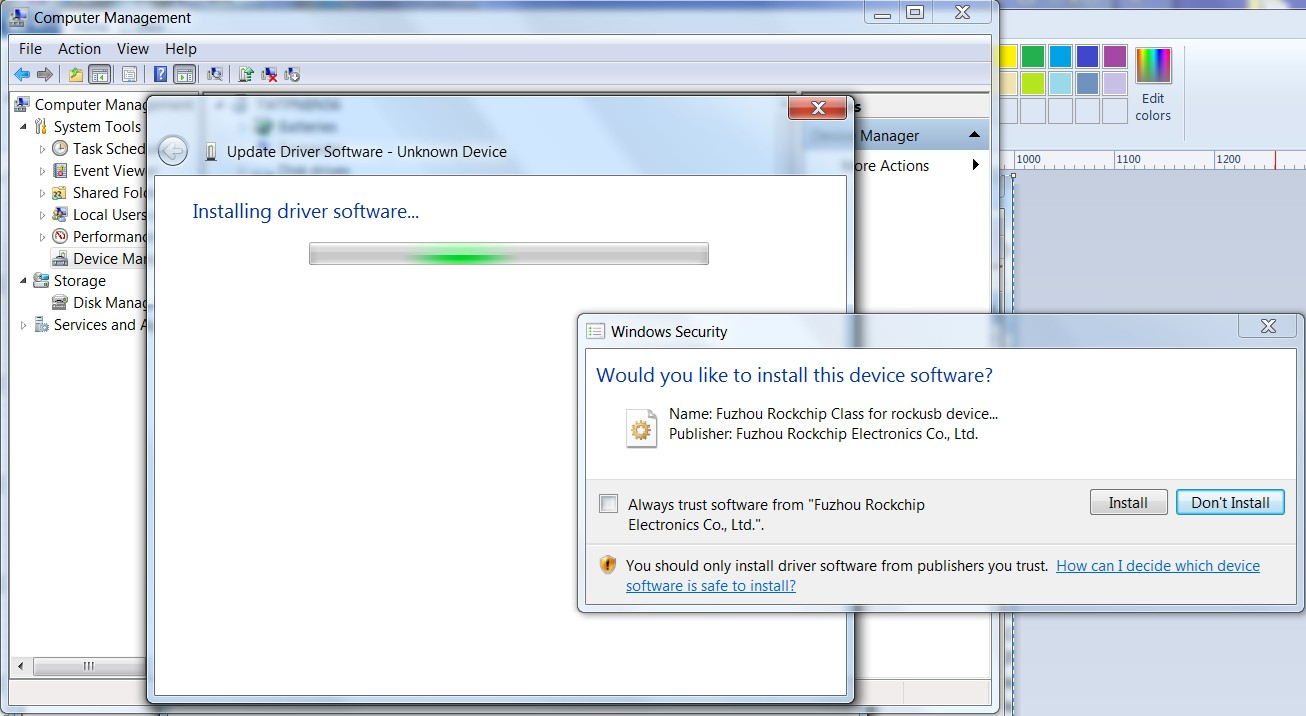Screen dimensions: 1306x716
Task: Expand the Performance node
Action: coord(42,237)
